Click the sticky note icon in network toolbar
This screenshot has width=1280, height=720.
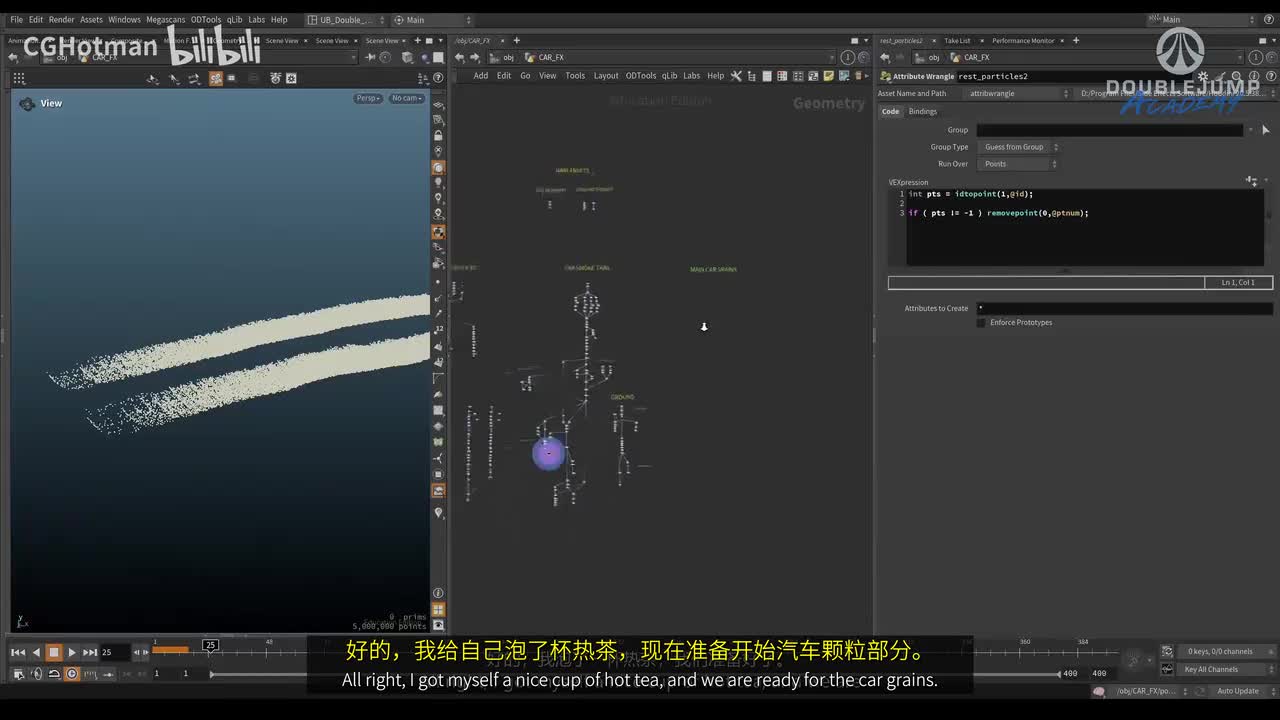click(828, 76)
